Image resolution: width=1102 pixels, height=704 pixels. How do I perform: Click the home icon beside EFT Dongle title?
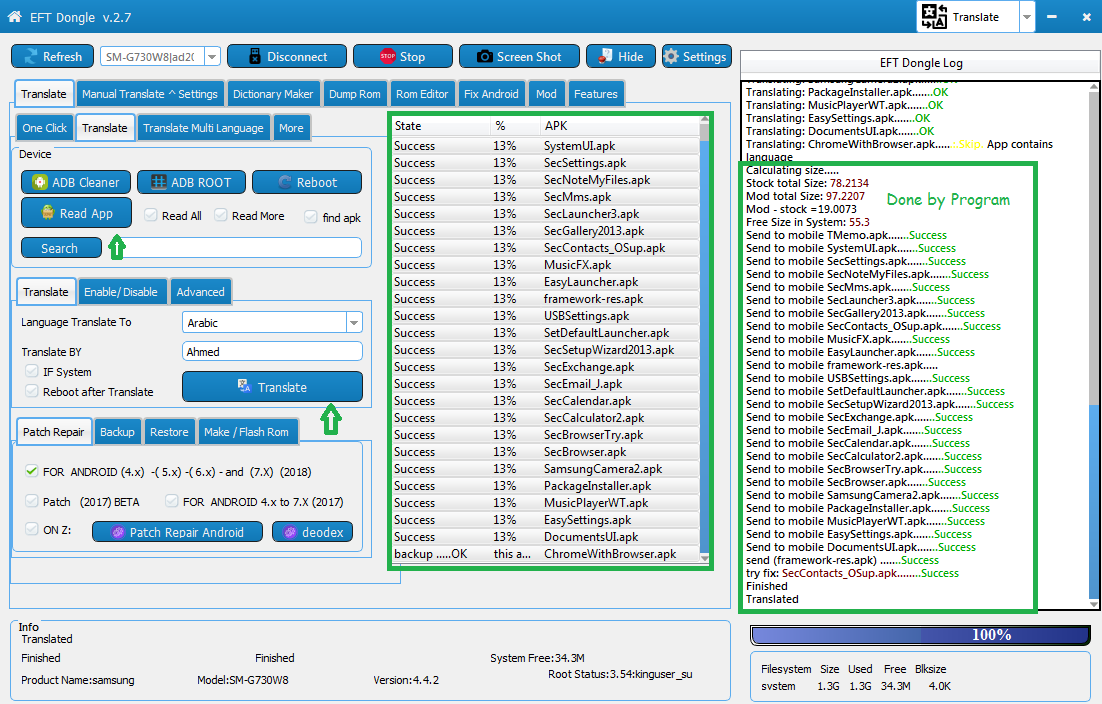coord(14,17)
